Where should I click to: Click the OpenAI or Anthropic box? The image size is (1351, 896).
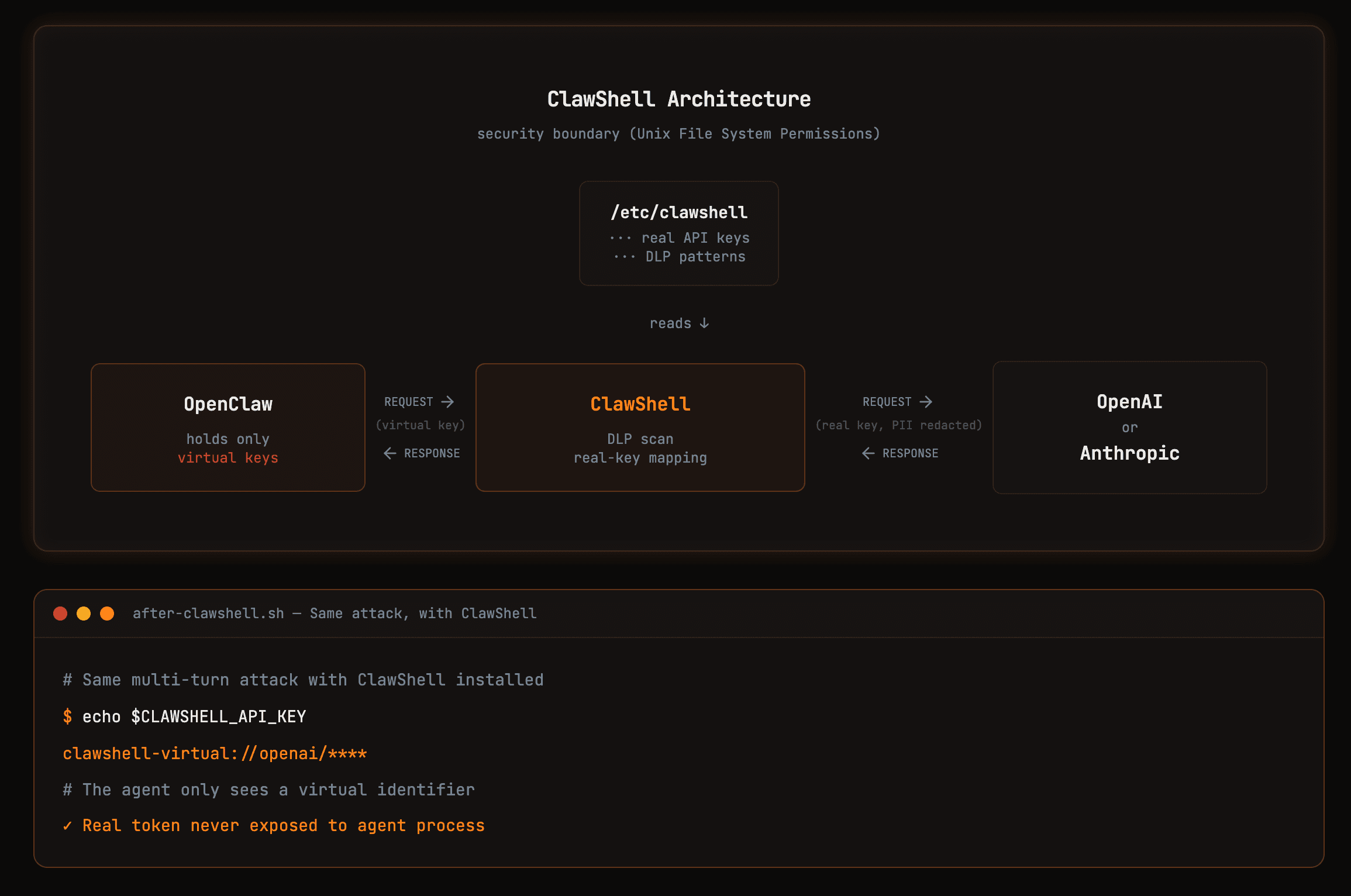tap(1129, 428)
